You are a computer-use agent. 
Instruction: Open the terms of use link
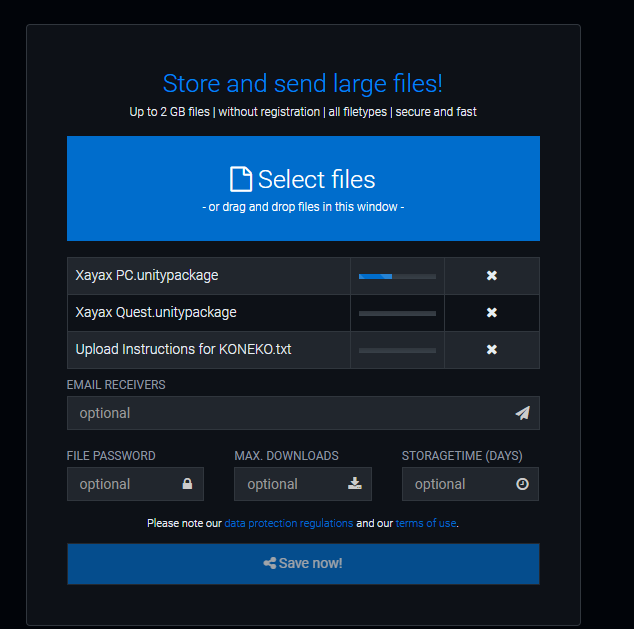(x=426, y=523)
